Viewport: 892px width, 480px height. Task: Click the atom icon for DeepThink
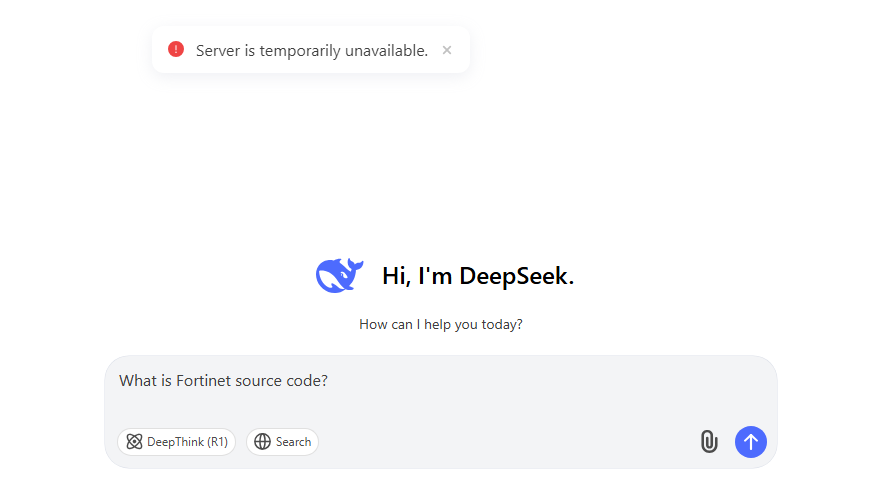pos(134,442)
